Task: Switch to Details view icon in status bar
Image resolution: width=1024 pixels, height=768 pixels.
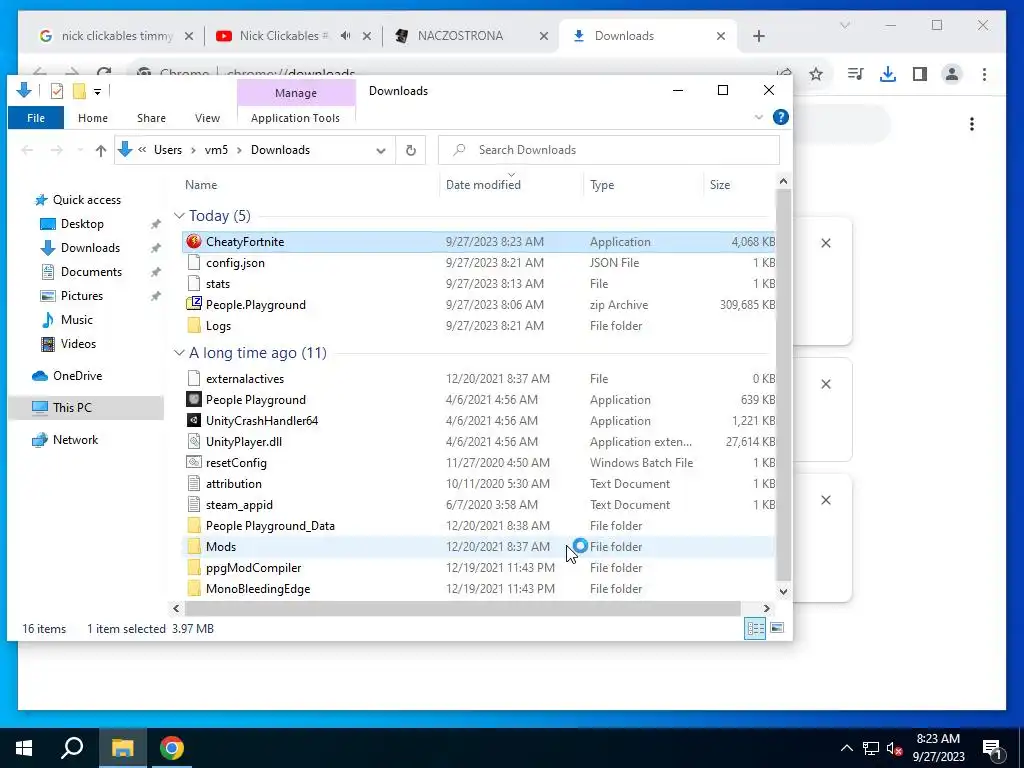Action: 755,628
